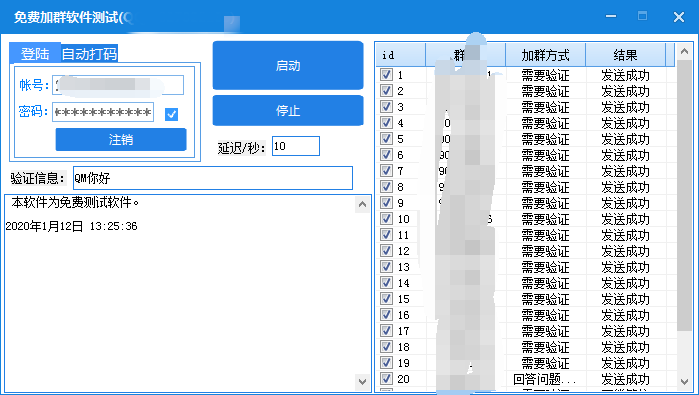Toggle checkbox for row id 5
This screenshot has height=395, width=699.
coord(387,139)
